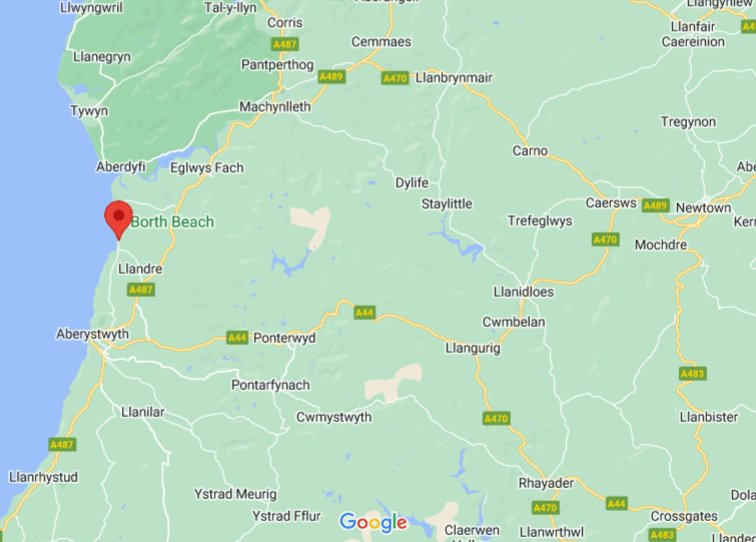The height and width of the screenshot is (542, 756).
Task: Click the A44 road badge beside Ponterwyd
Action: [x=237, y=338]
